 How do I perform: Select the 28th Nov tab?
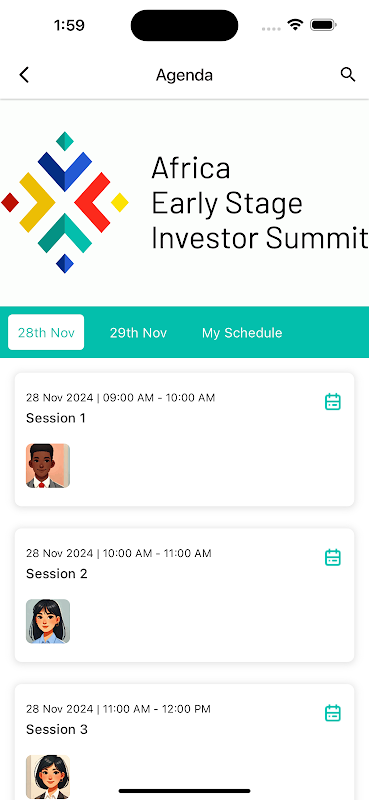click(46, 332)
